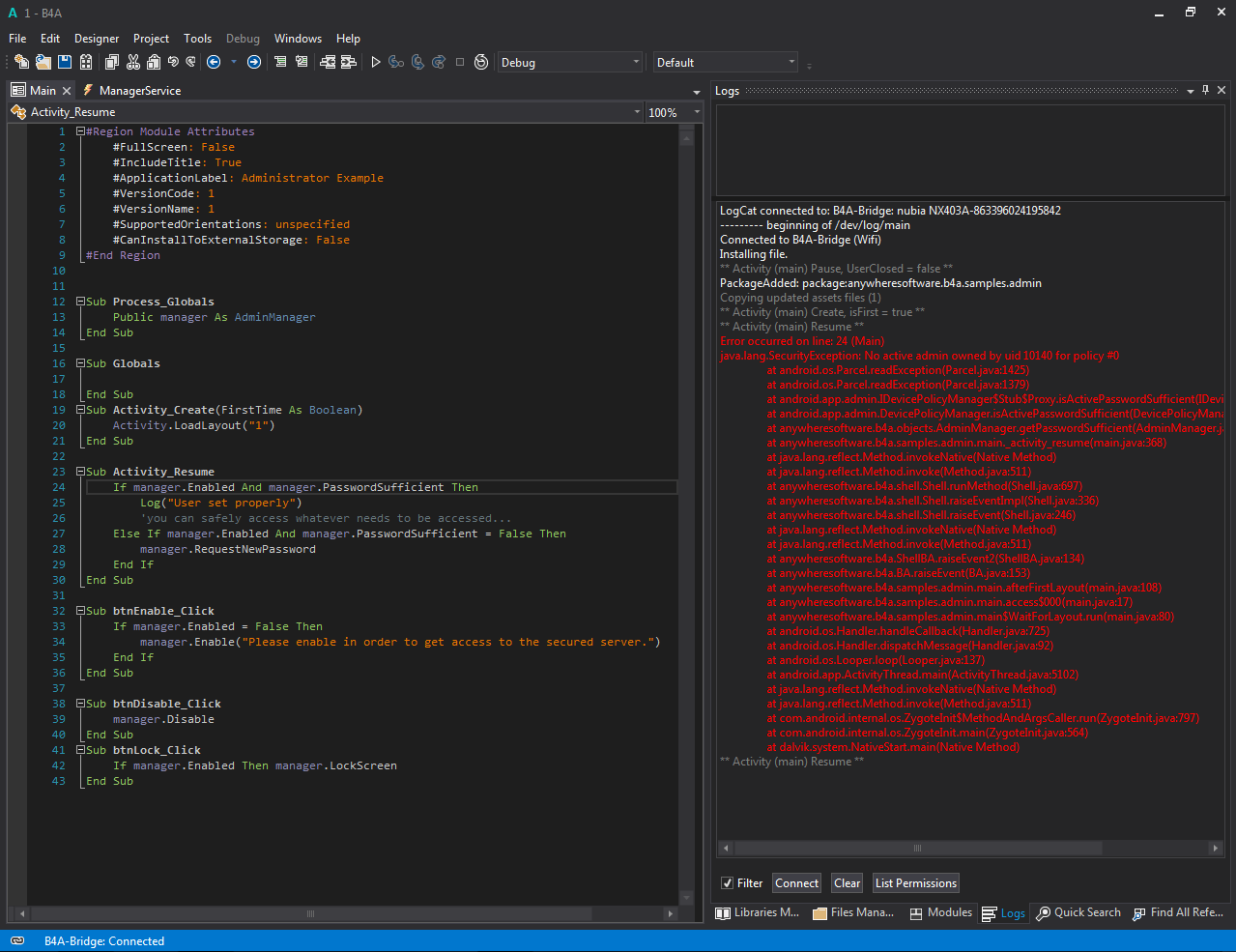Uncheck the Filter checkbox in Logs
The width and height of the screenshot is (1236, 952).
(727, 883)
